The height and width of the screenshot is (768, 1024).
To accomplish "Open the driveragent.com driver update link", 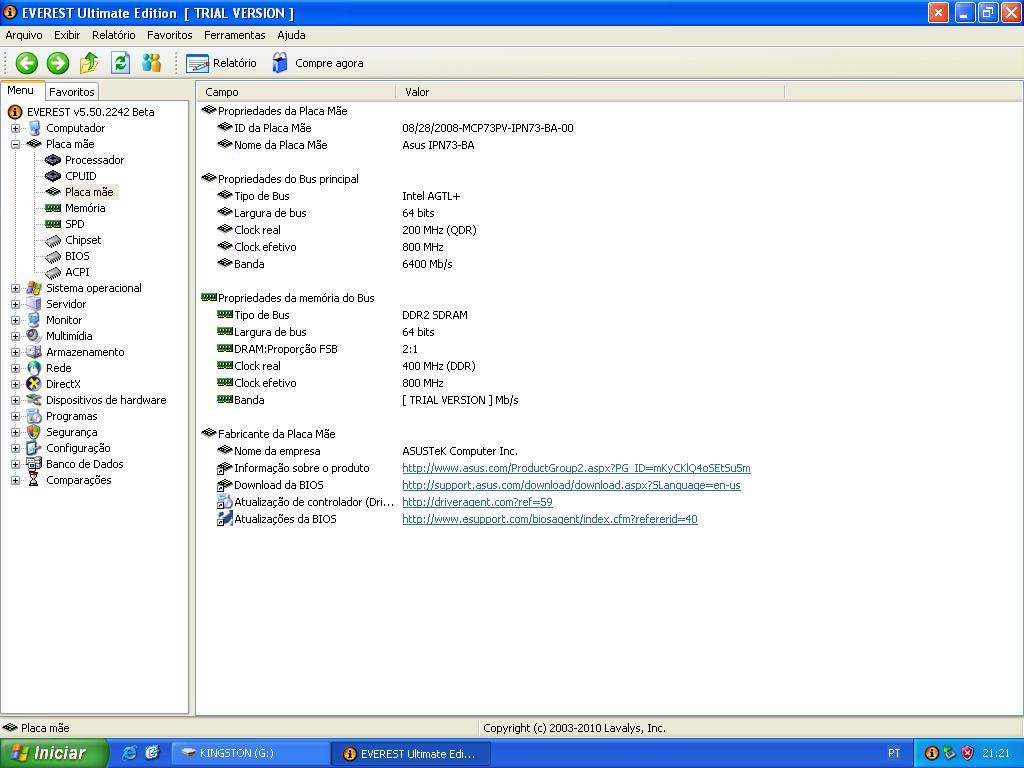I will click(477, 502).
